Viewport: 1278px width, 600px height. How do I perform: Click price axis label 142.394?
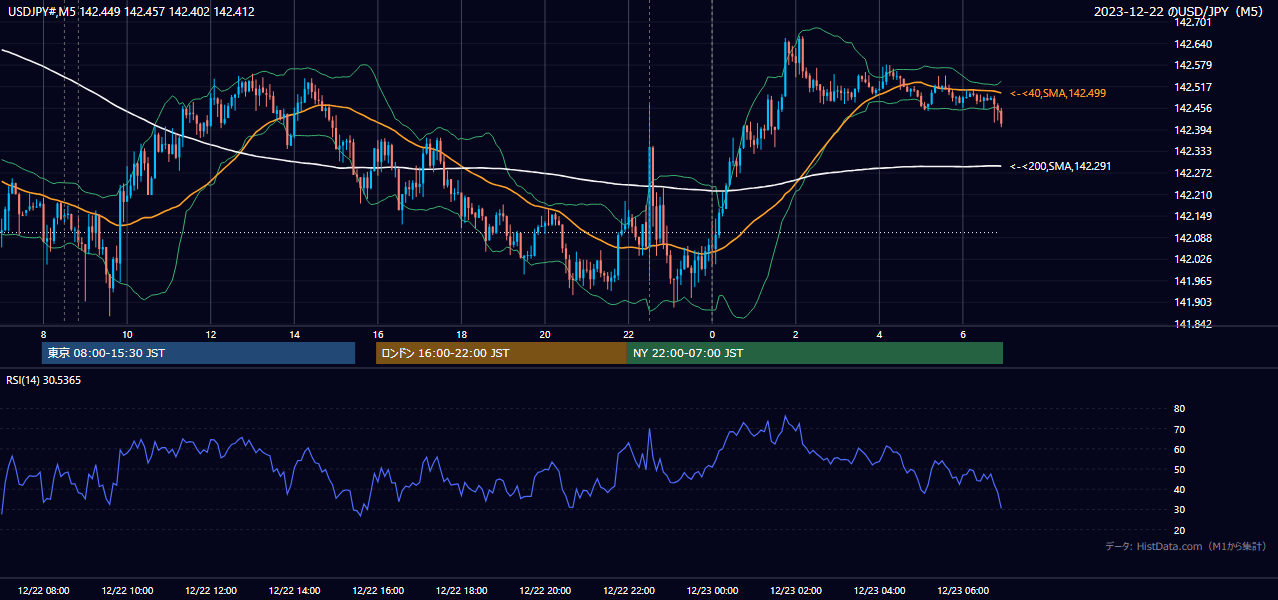(1192, 130)
